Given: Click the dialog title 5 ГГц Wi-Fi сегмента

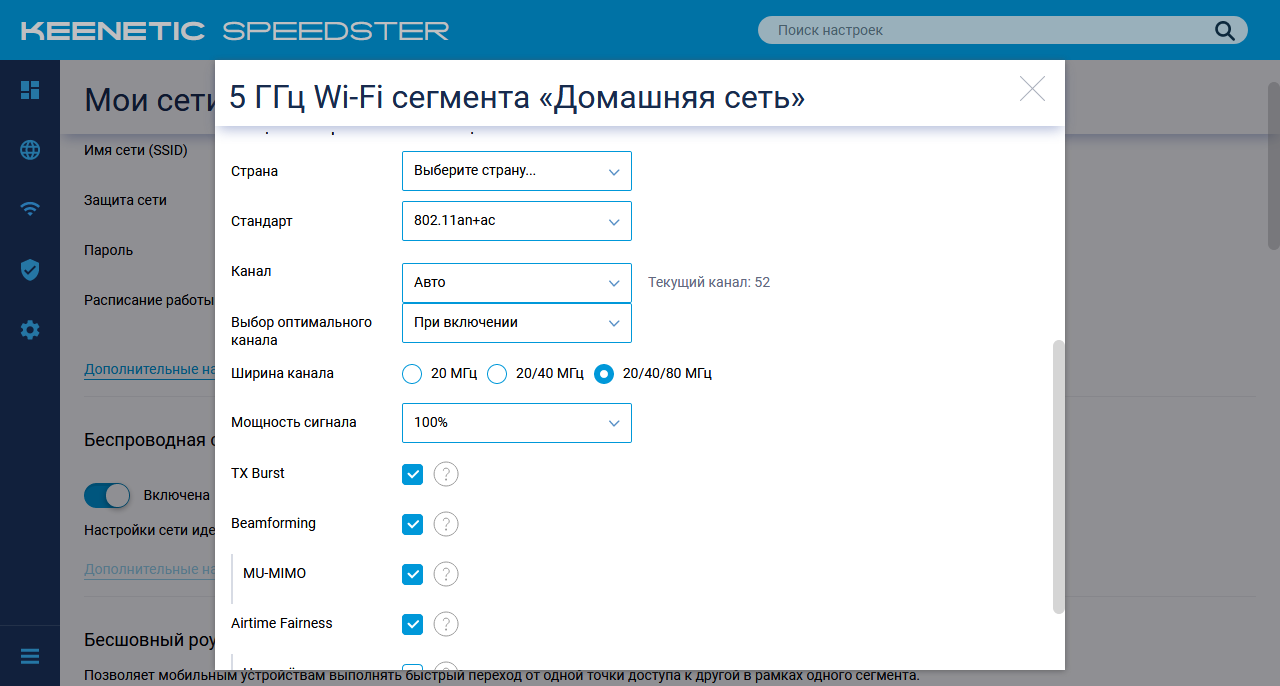Looking at the screenshot, I should tap(517, 97).
